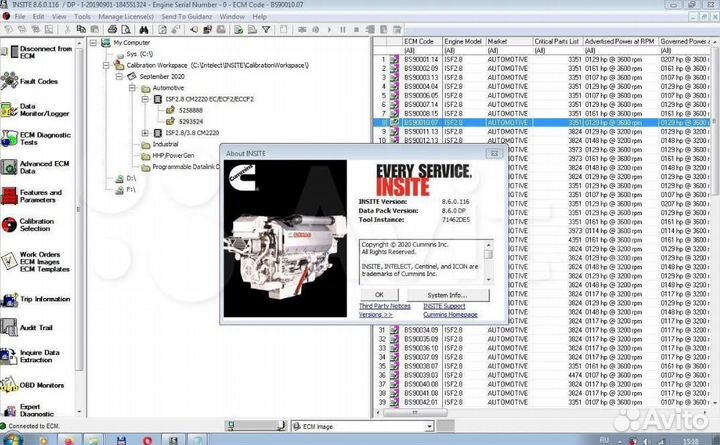Select the BS90001.14 row in the table

pos(420,59)
